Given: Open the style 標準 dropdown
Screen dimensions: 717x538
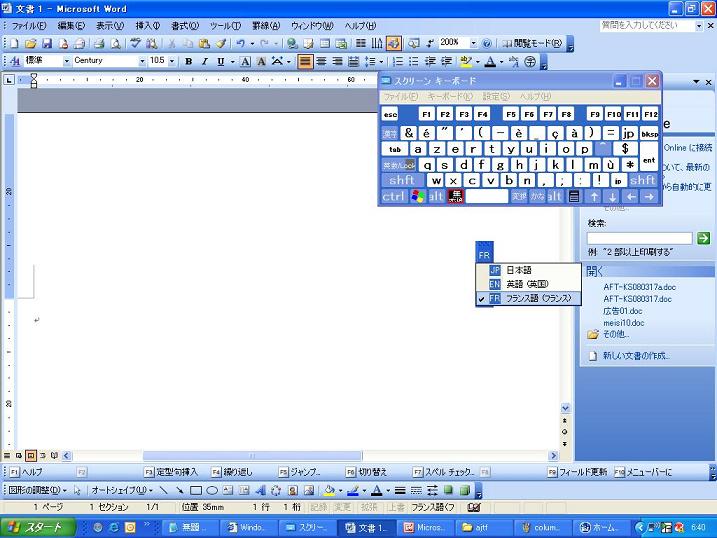Looking at the screenshot, I should pyautogui.click(x=67, y=61).
